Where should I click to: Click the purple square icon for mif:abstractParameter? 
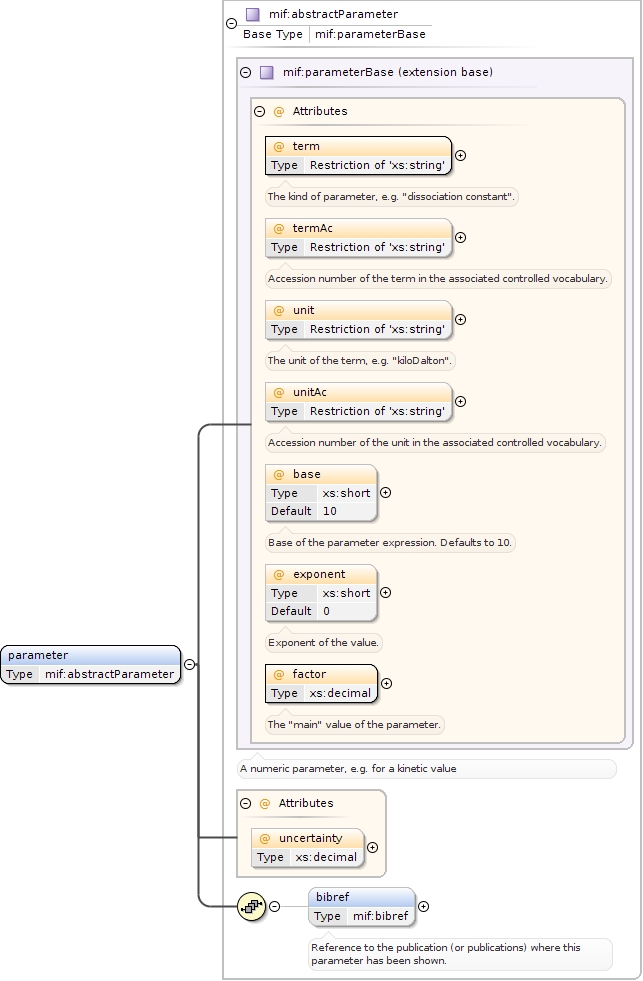point(253,14)
